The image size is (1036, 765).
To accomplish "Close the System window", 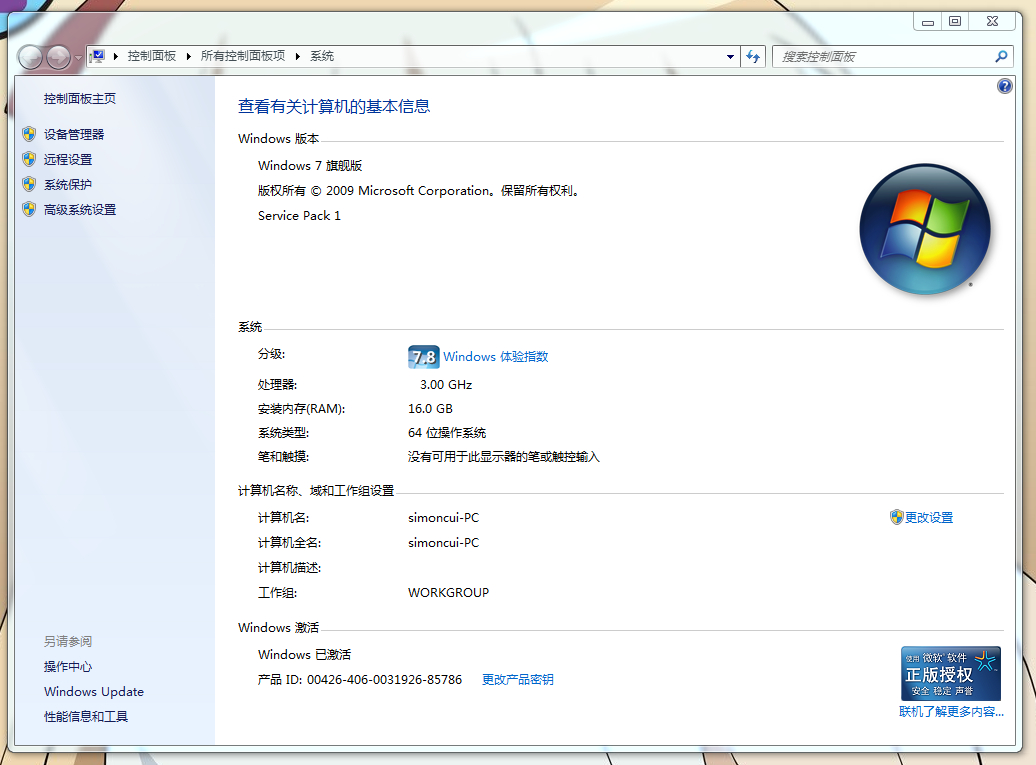I will click(992, 22).
